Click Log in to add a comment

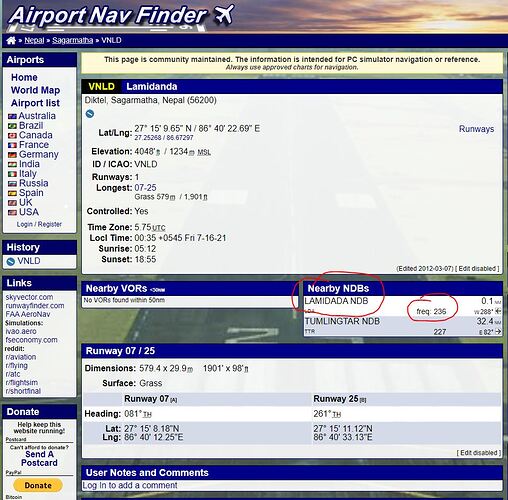(x=130, y=485)
